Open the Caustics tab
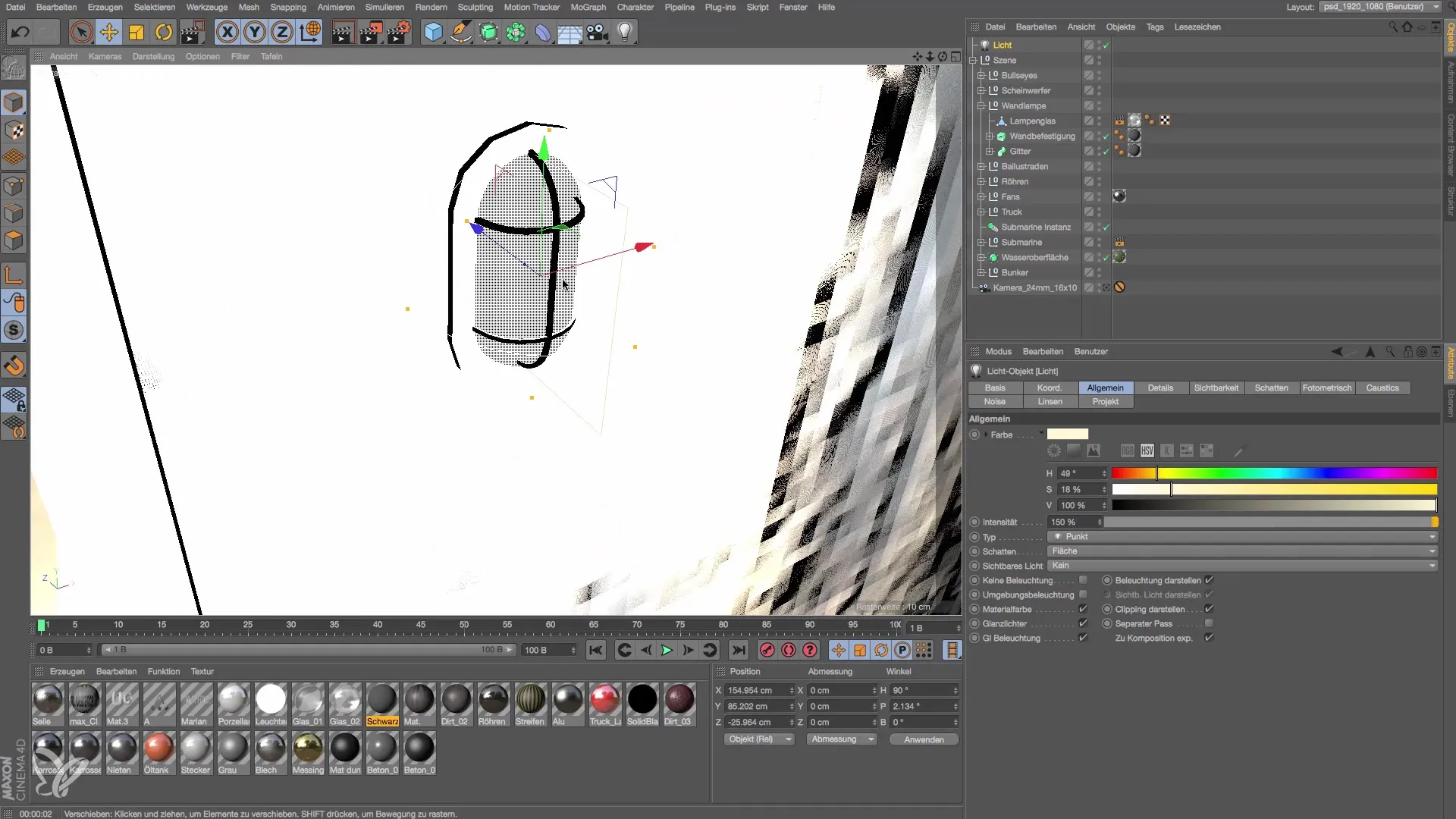1456x819 pixels. [1382, 388]
